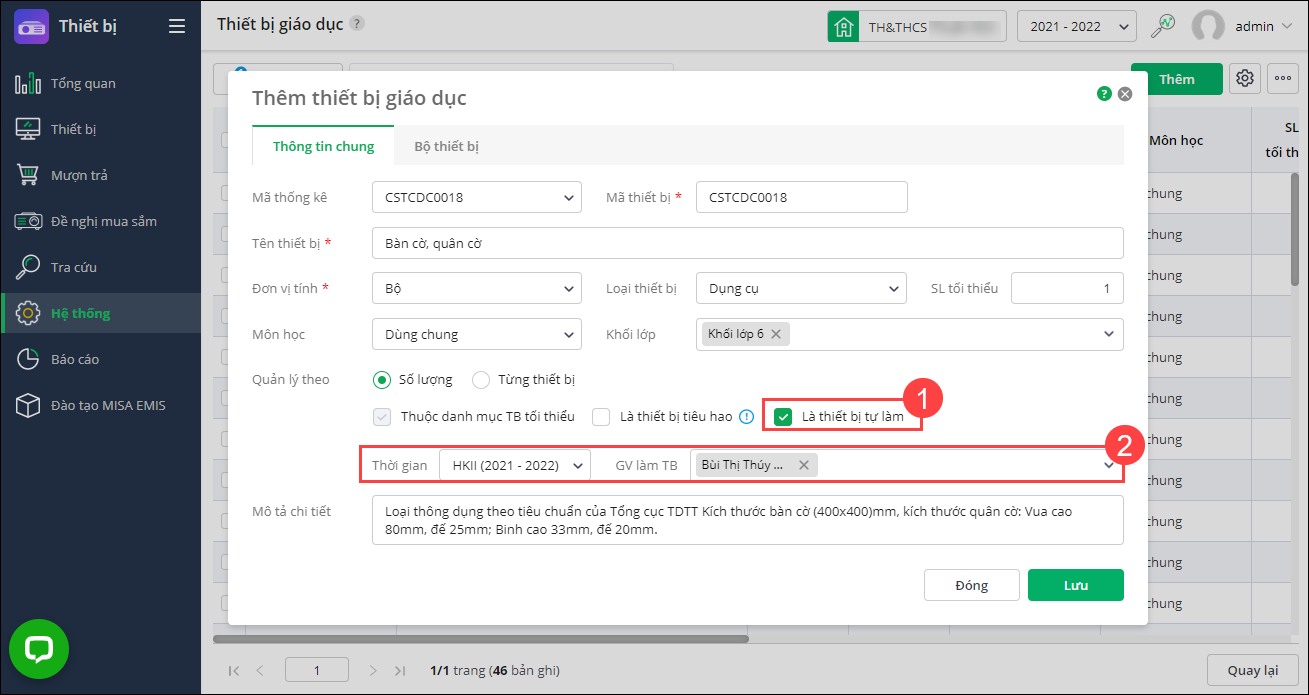Click the page number input box
This screenshot has height=695, width=1309.
pyautogui.click(x=317, y=670)
